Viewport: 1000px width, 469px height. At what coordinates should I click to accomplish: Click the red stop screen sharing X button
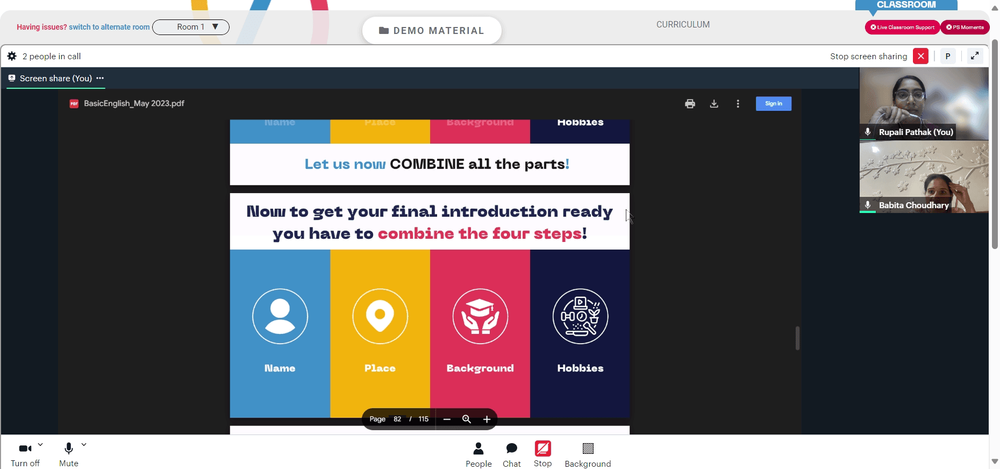(x=920, y=56)
